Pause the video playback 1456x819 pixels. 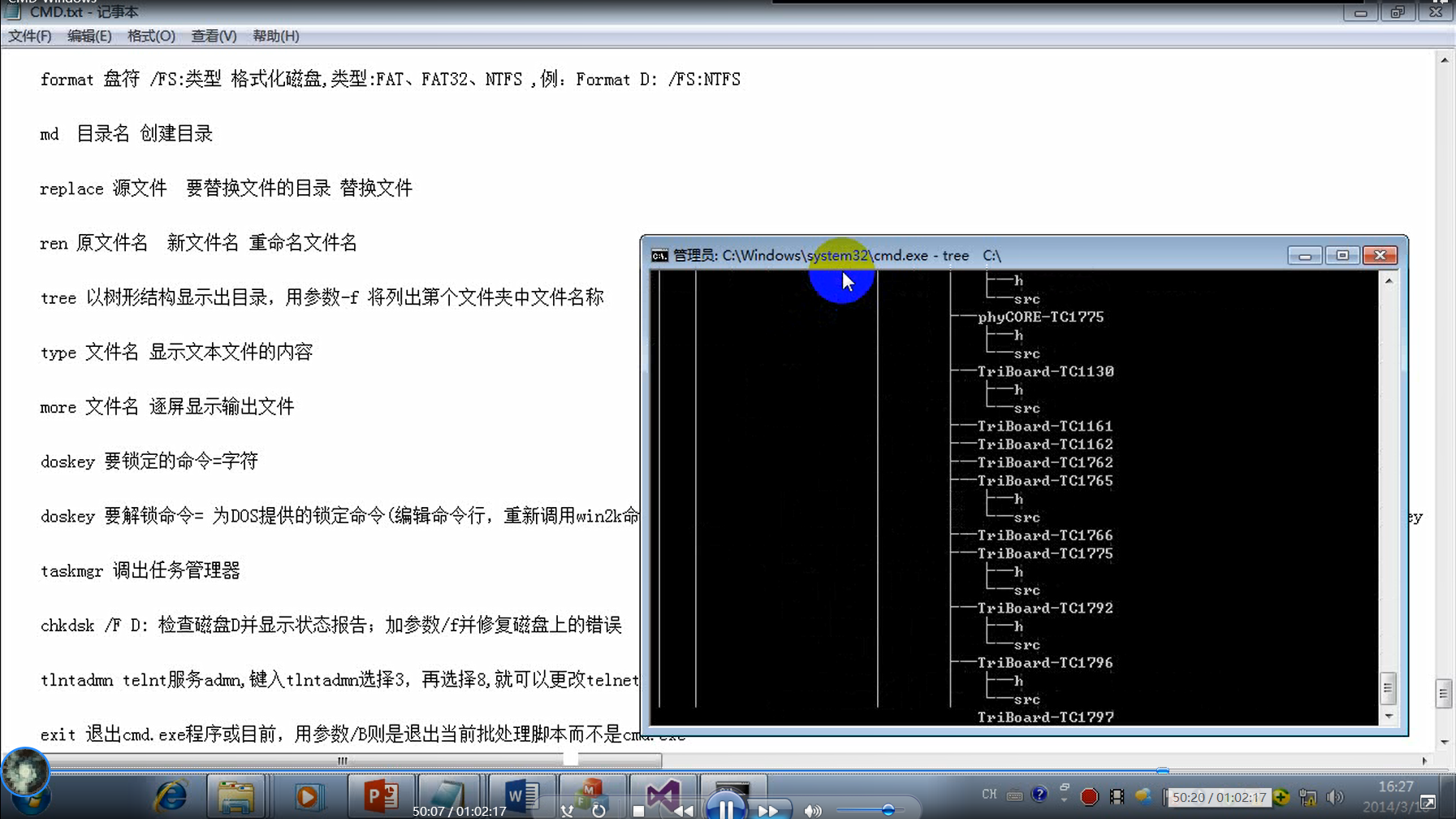pos(725,807)
